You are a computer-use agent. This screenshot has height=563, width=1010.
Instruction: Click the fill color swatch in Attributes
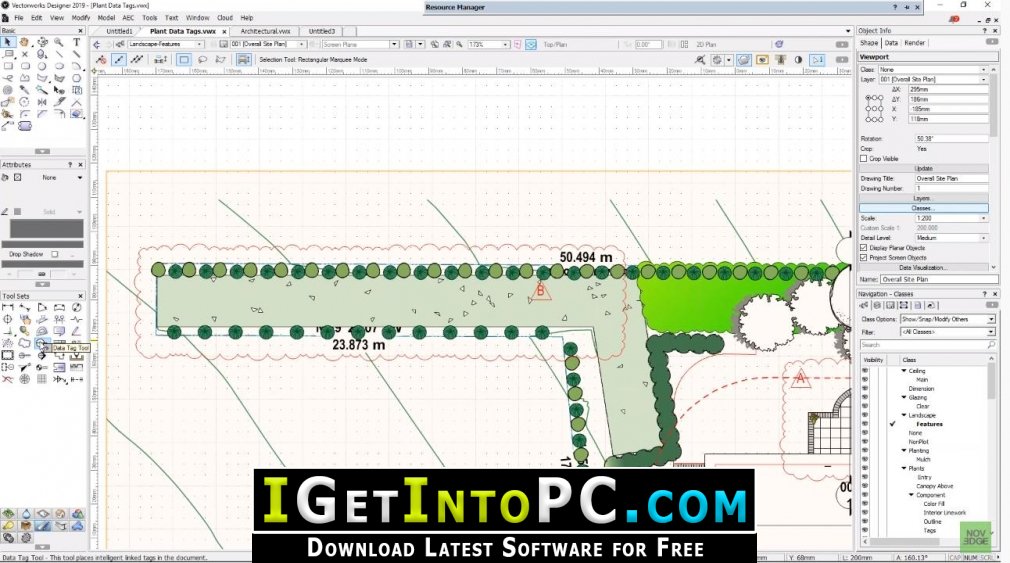(46, 229)
